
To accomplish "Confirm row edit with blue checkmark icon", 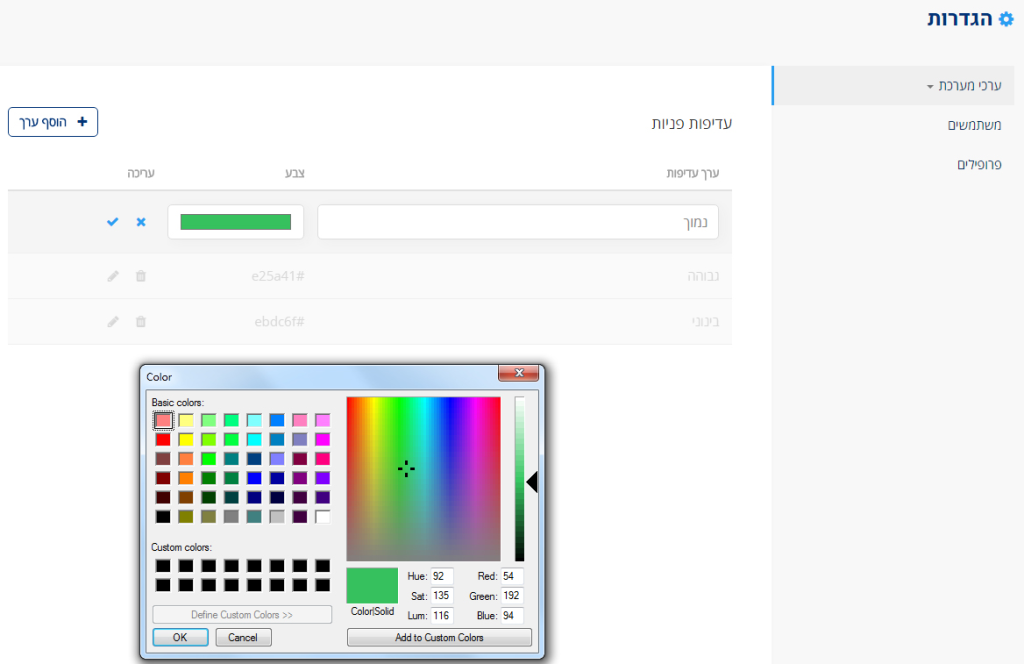I will (112, 222).
